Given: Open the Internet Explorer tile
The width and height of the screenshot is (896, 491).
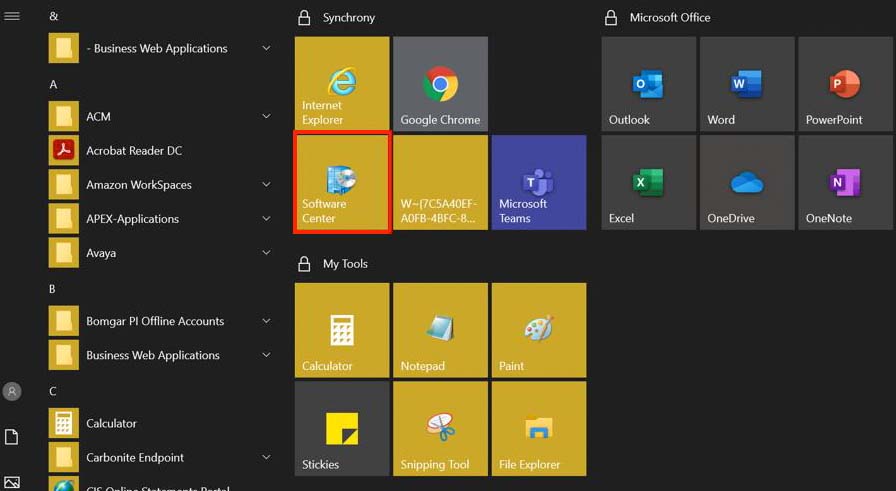Looking at the screenshot, I should pyautogui.click(x=342, y=84).
